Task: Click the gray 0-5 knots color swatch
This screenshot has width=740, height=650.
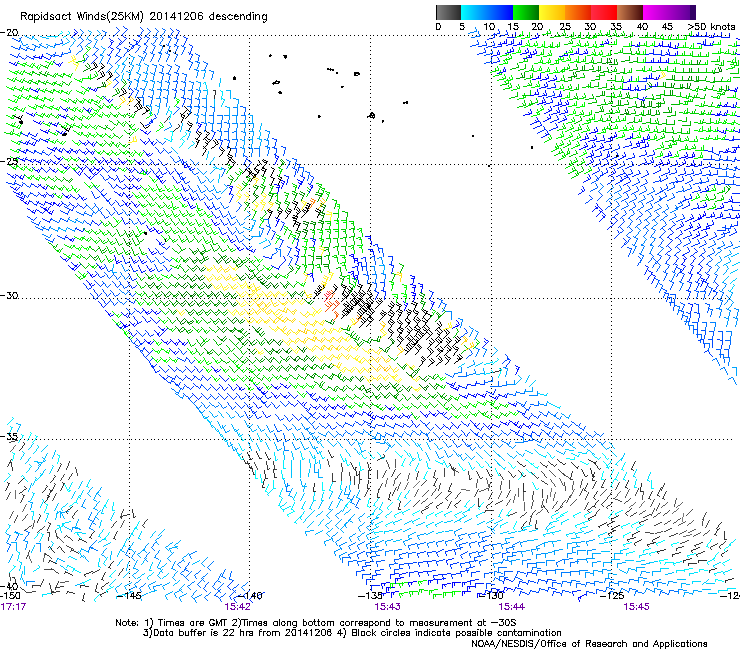Action: pyautogui.click(x=448, y=12)
